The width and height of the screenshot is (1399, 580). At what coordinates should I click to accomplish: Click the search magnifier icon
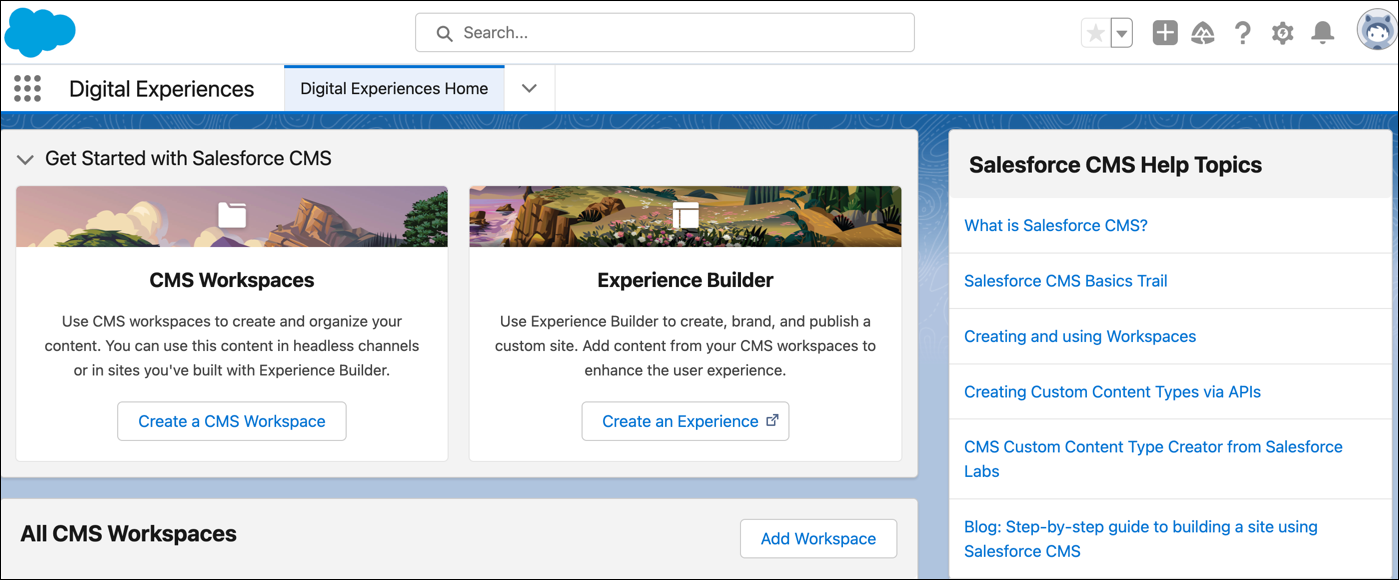(445, 33)
